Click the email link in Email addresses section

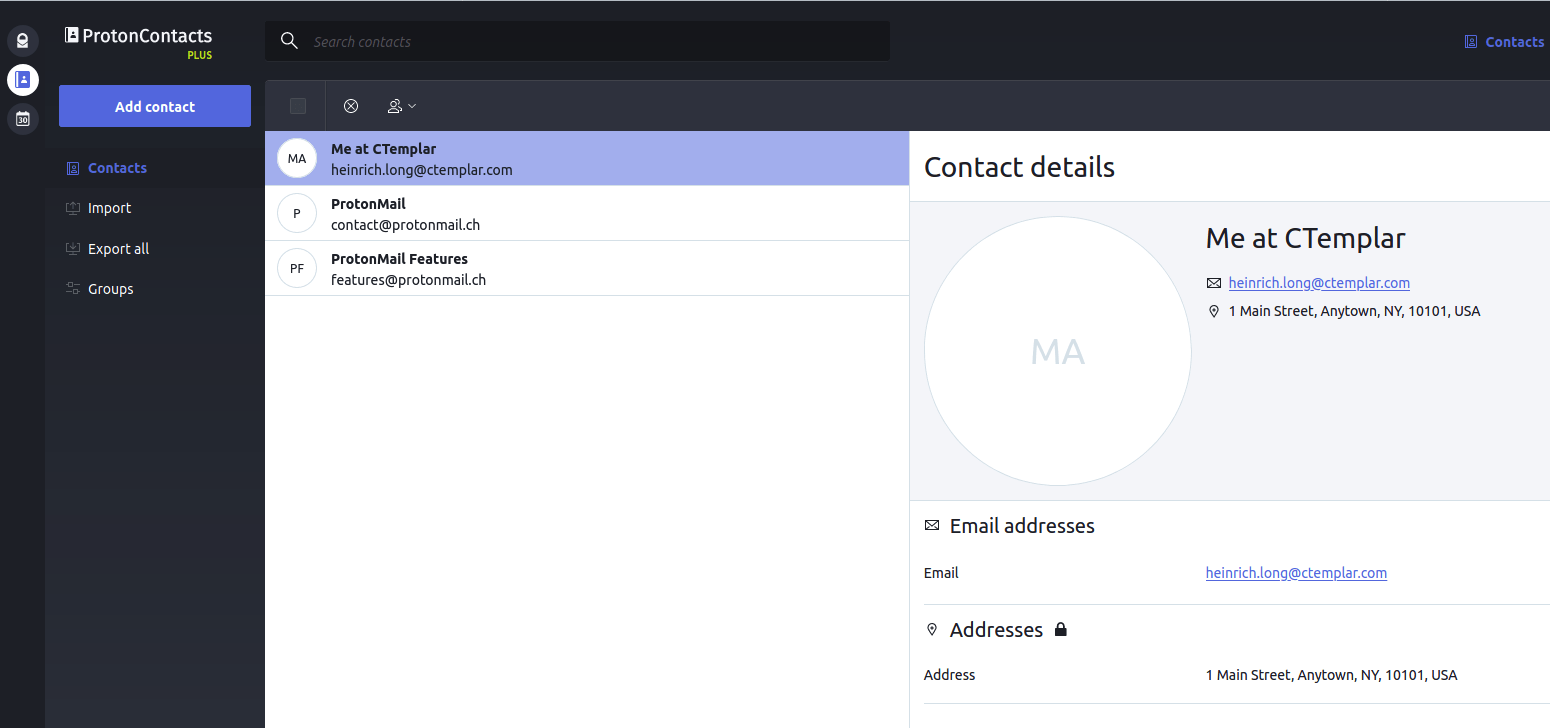point(1296,573)
